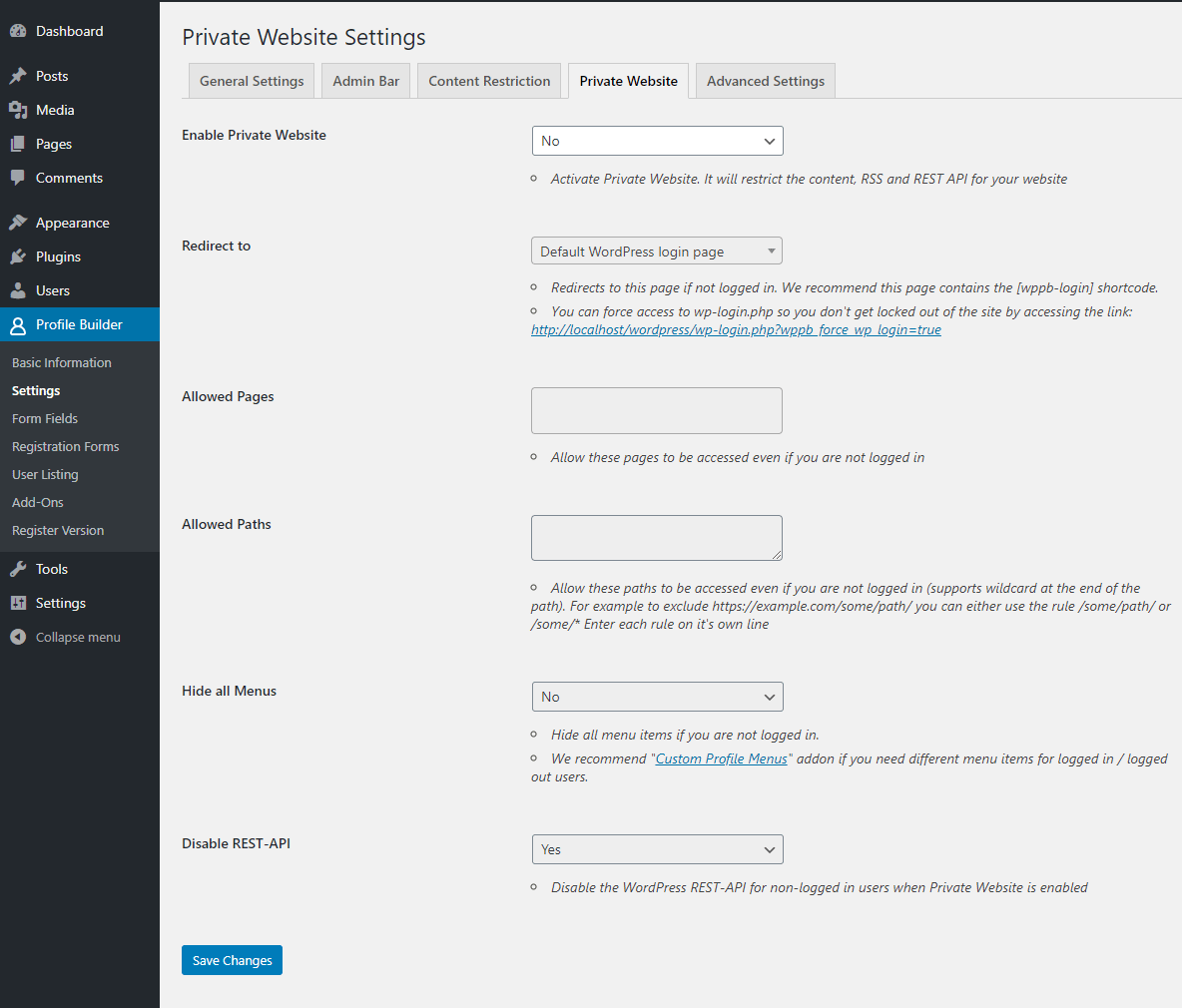Click the Media library icon
Image resolution: width=1182 pixels, height=1008 pixels.
18,110
